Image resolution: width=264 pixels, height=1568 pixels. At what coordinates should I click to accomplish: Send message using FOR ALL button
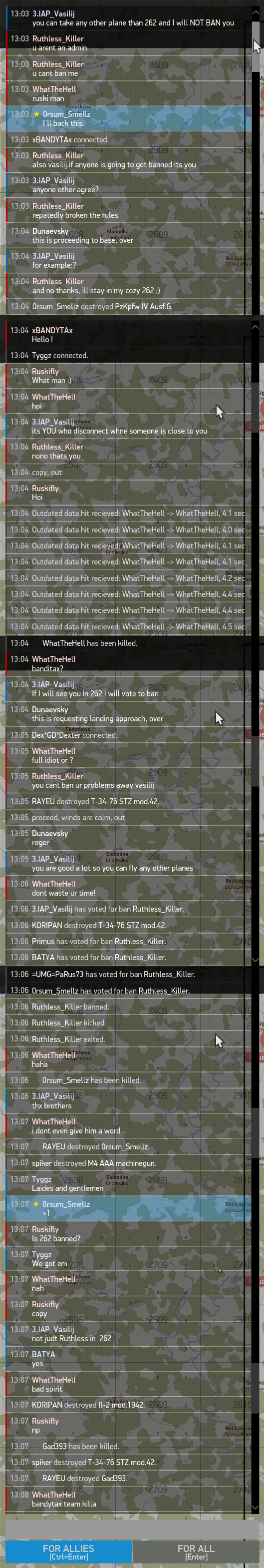pos(196,1552)
